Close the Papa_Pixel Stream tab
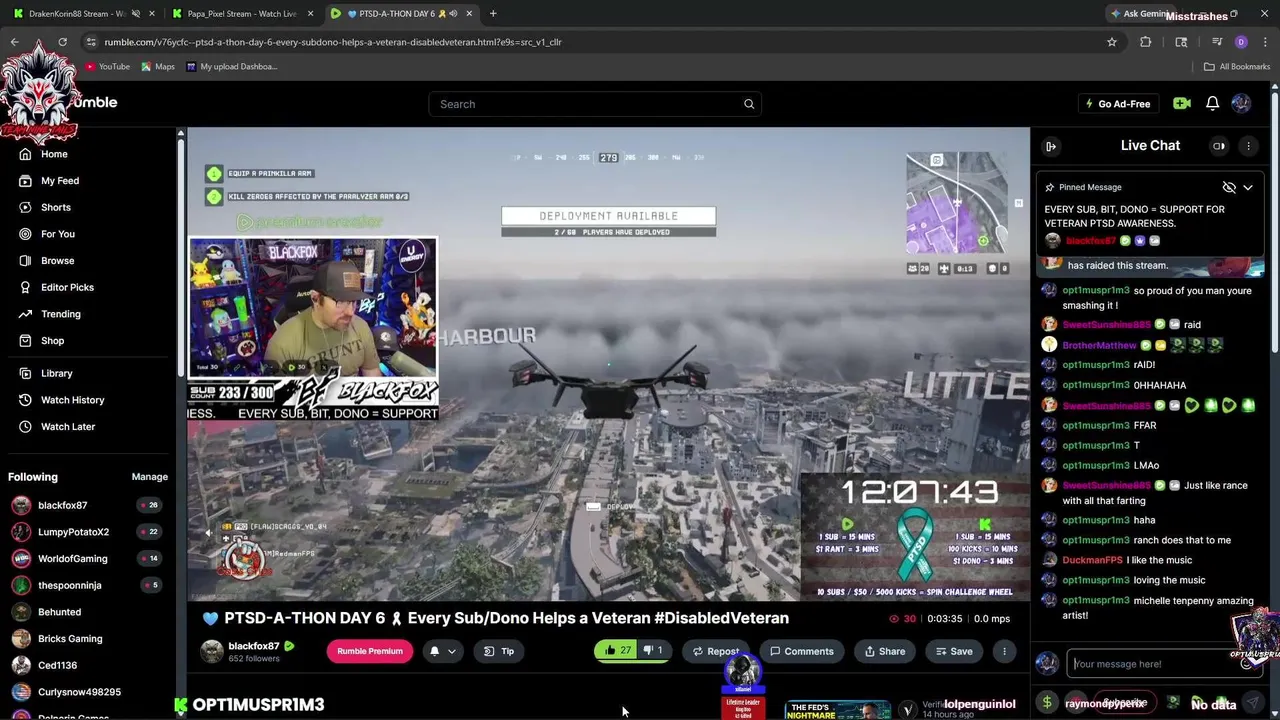The image size is (1280, 720). pos(310,14)
